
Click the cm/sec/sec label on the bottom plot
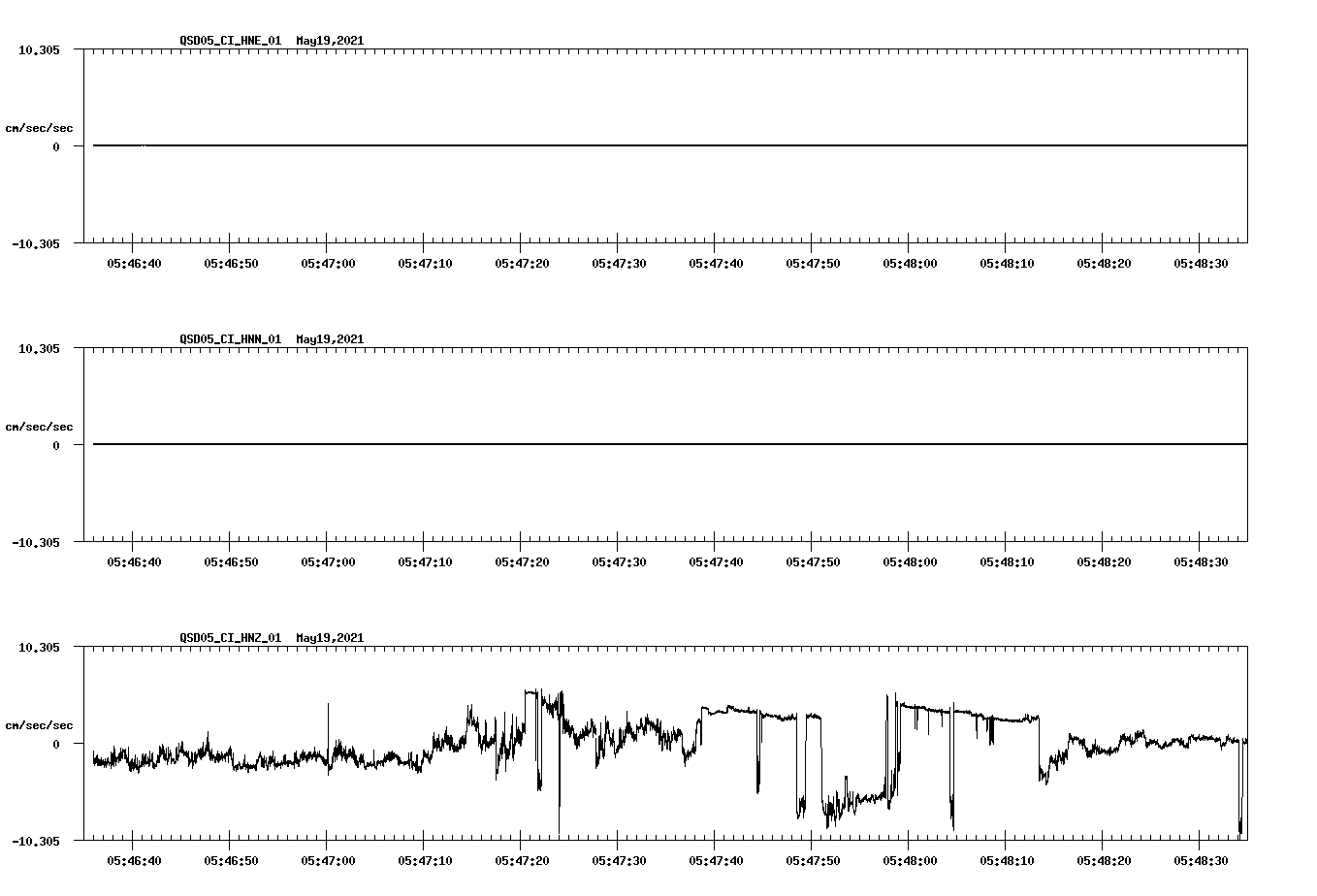[x=40, y=723]
